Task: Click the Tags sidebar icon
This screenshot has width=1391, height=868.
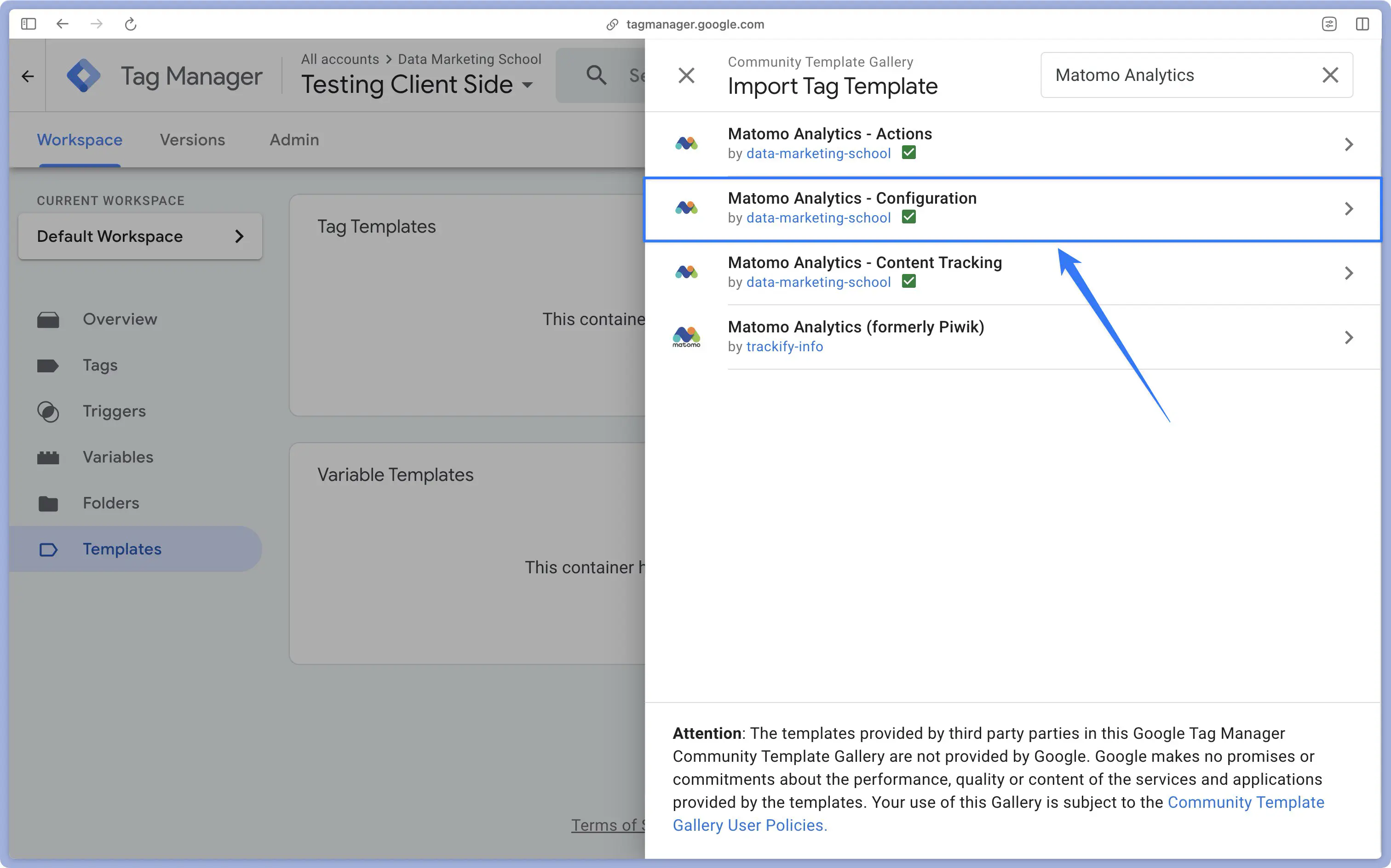Action: coord(48,365)
